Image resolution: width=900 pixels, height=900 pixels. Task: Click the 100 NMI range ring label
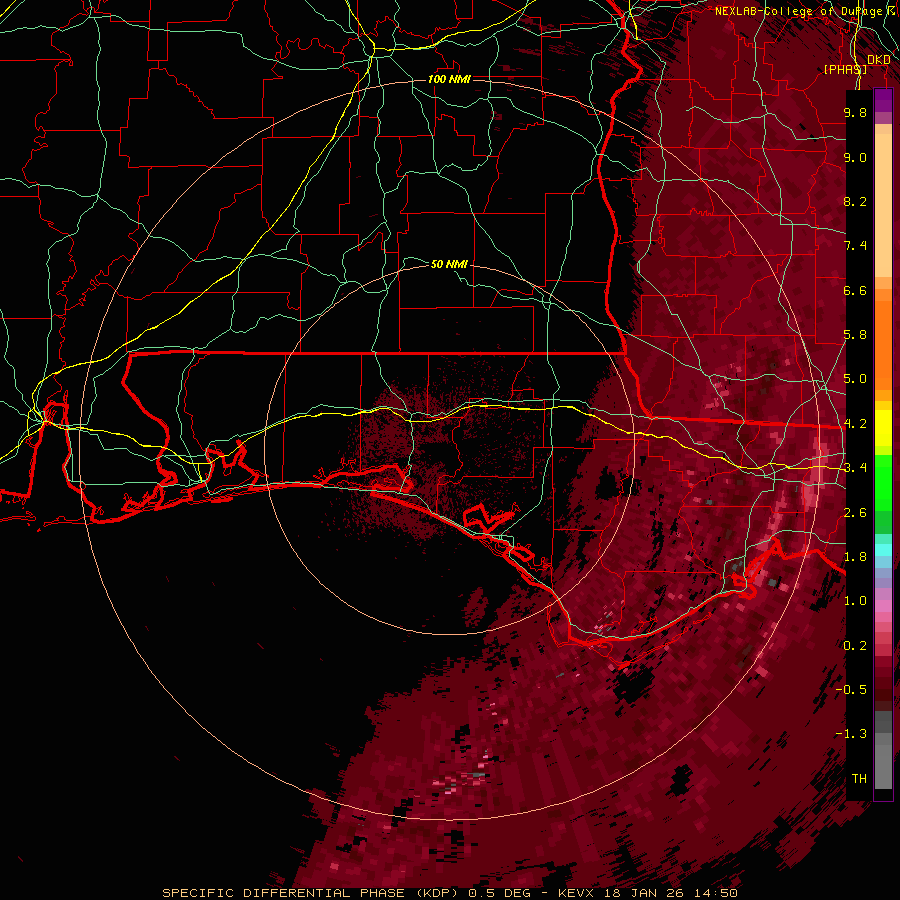[x=449, y=79]
